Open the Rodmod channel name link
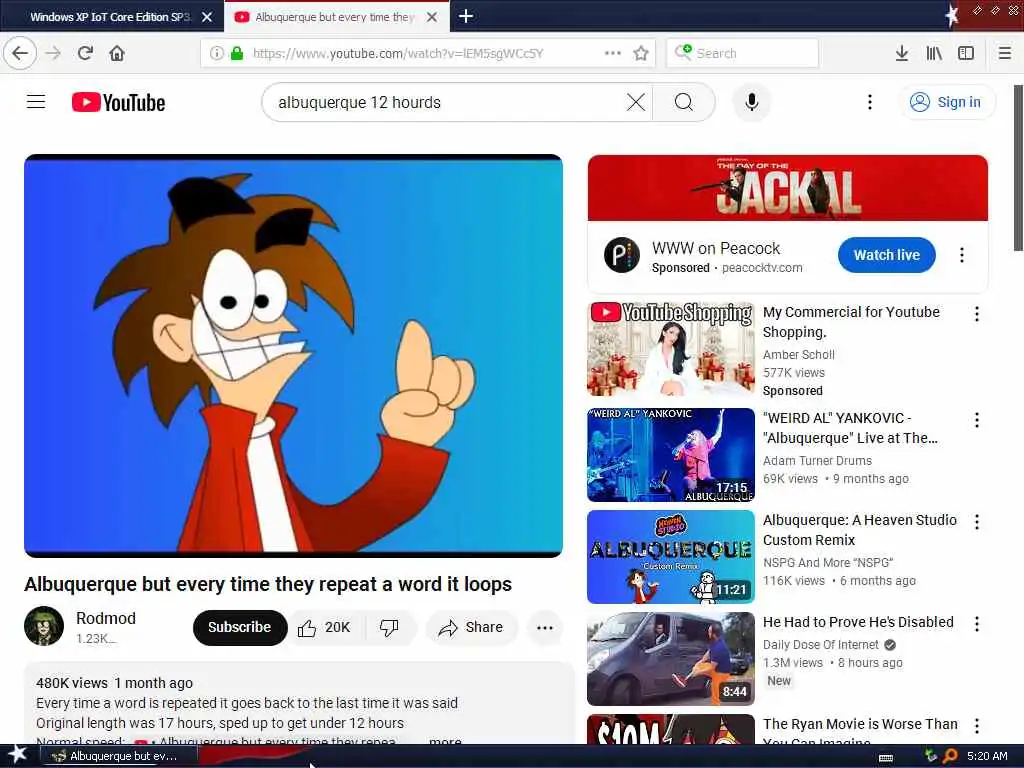This screenshot has width=1024, height=768. [x=106, y=618]
